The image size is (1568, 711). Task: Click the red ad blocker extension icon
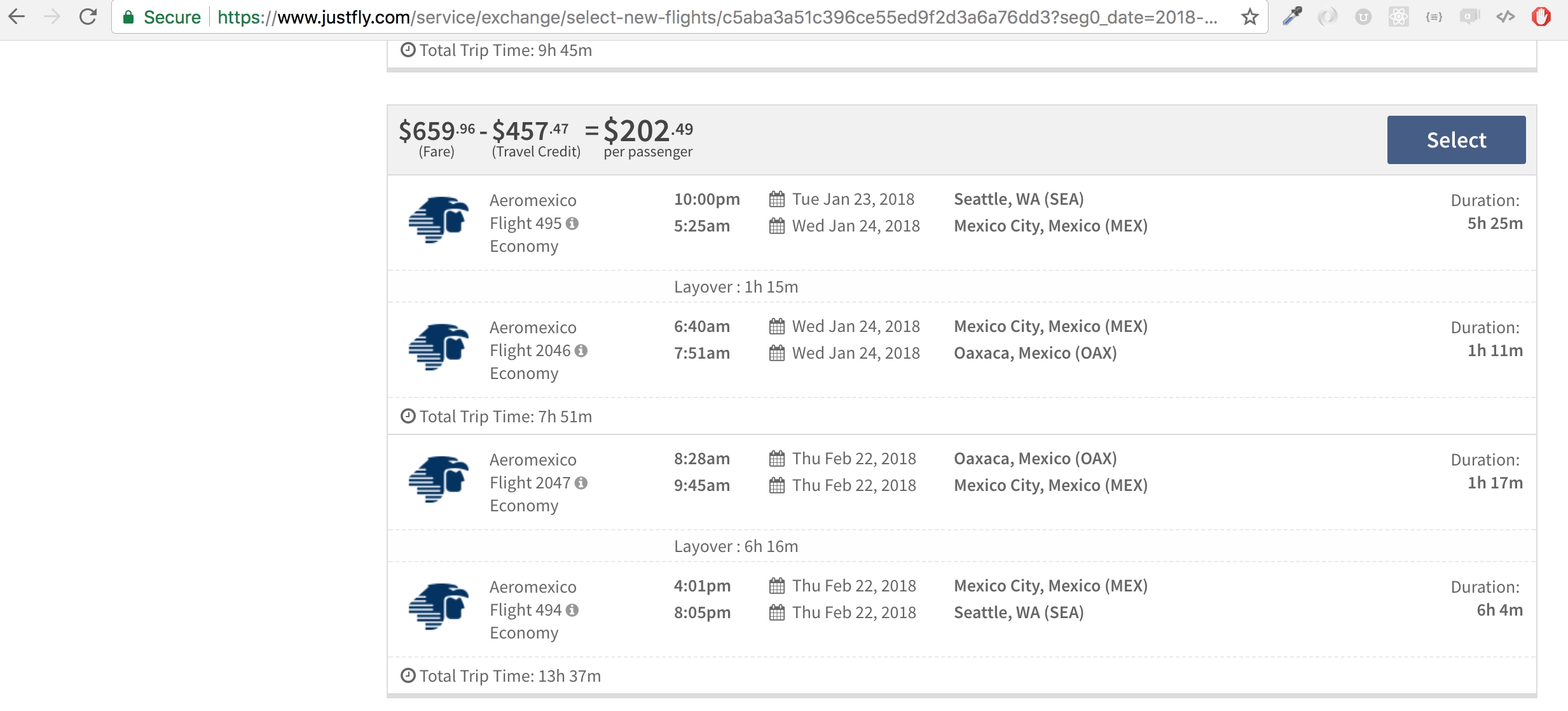pyautogui.click(x=1541, y=17)
